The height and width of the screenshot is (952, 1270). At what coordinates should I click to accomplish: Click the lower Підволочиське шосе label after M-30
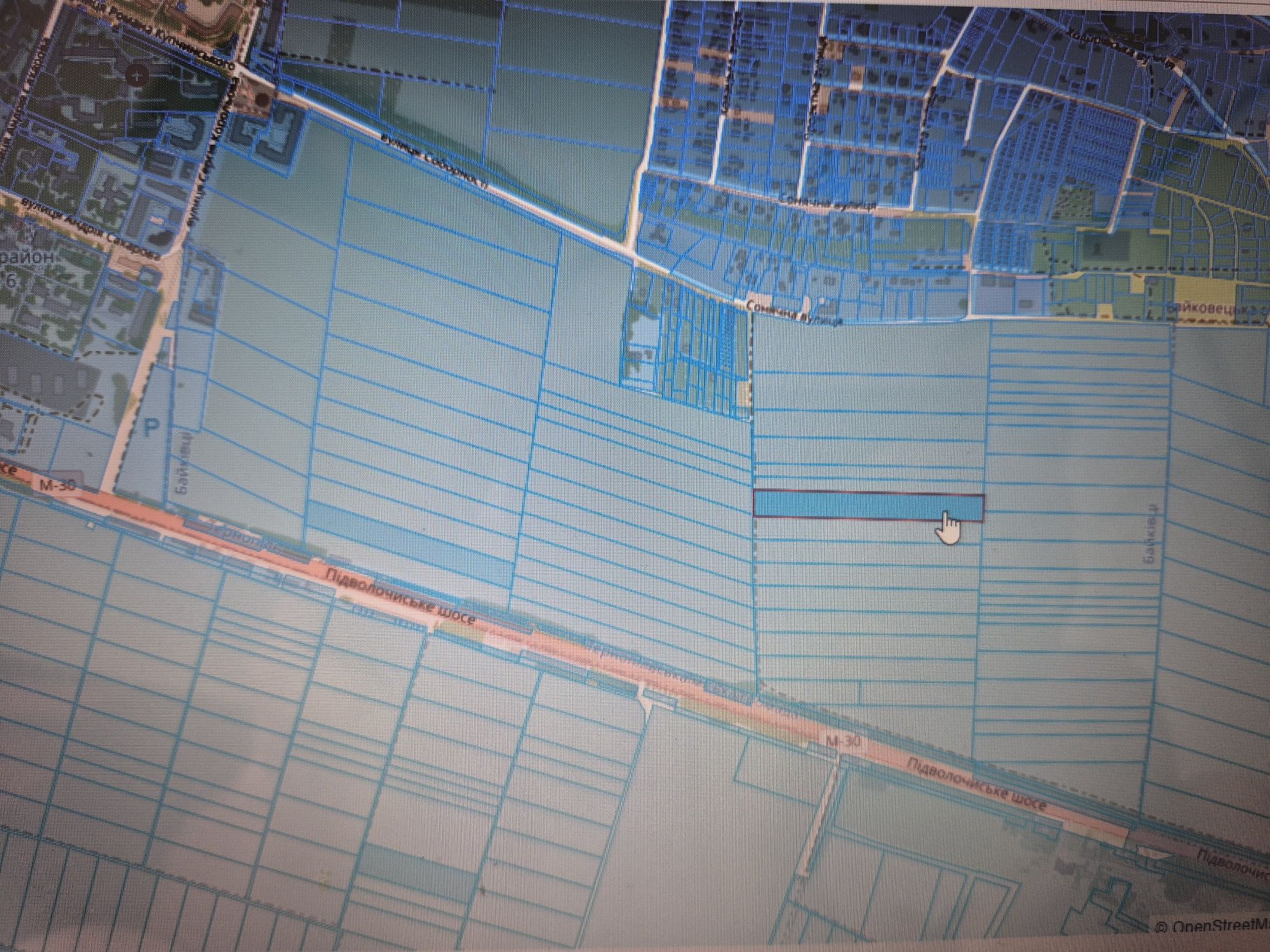click(978, 784)
